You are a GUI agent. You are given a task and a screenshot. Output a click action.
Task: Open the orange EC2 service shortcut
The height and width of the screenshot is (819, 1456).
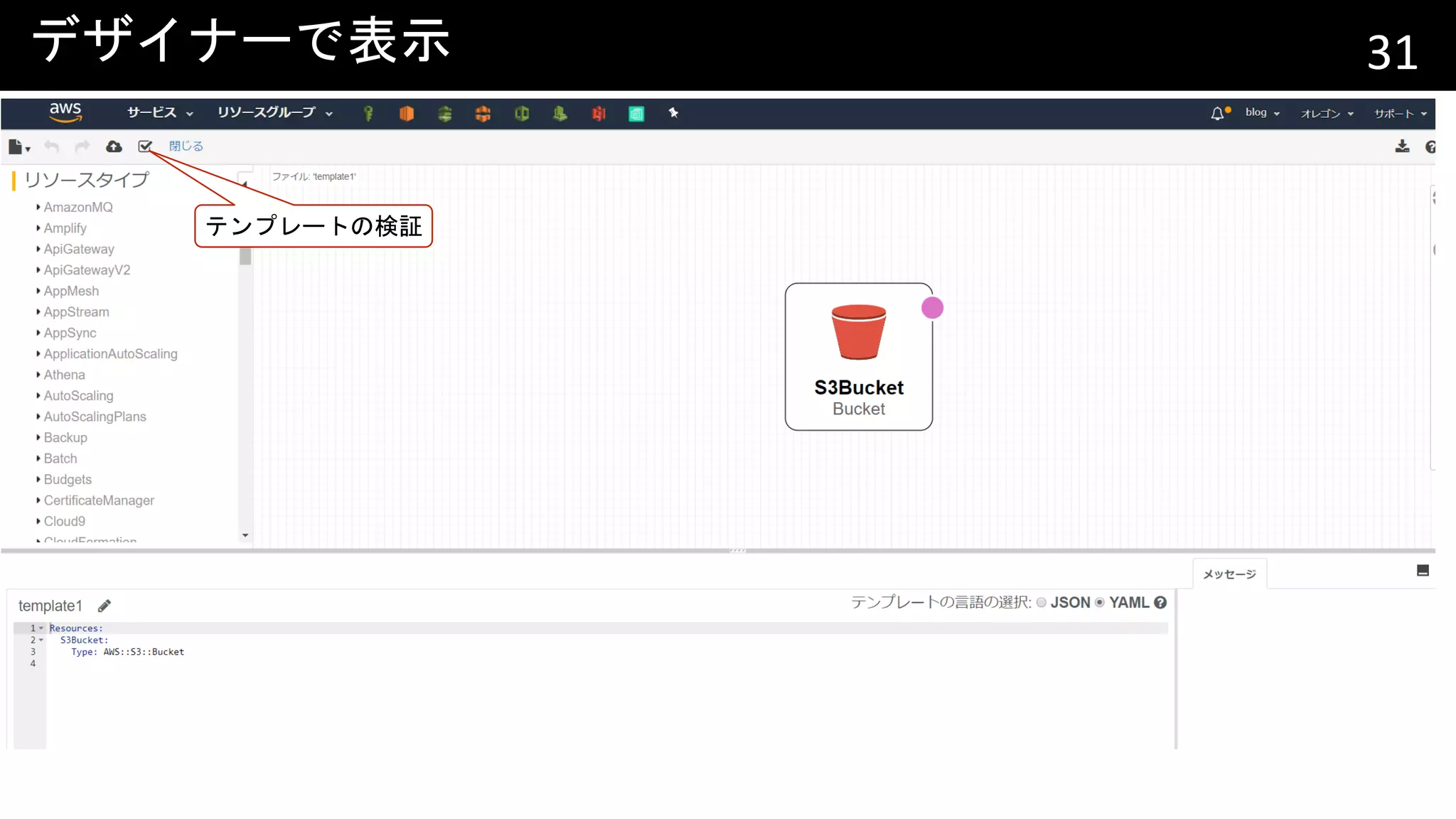tap(407, 114)
